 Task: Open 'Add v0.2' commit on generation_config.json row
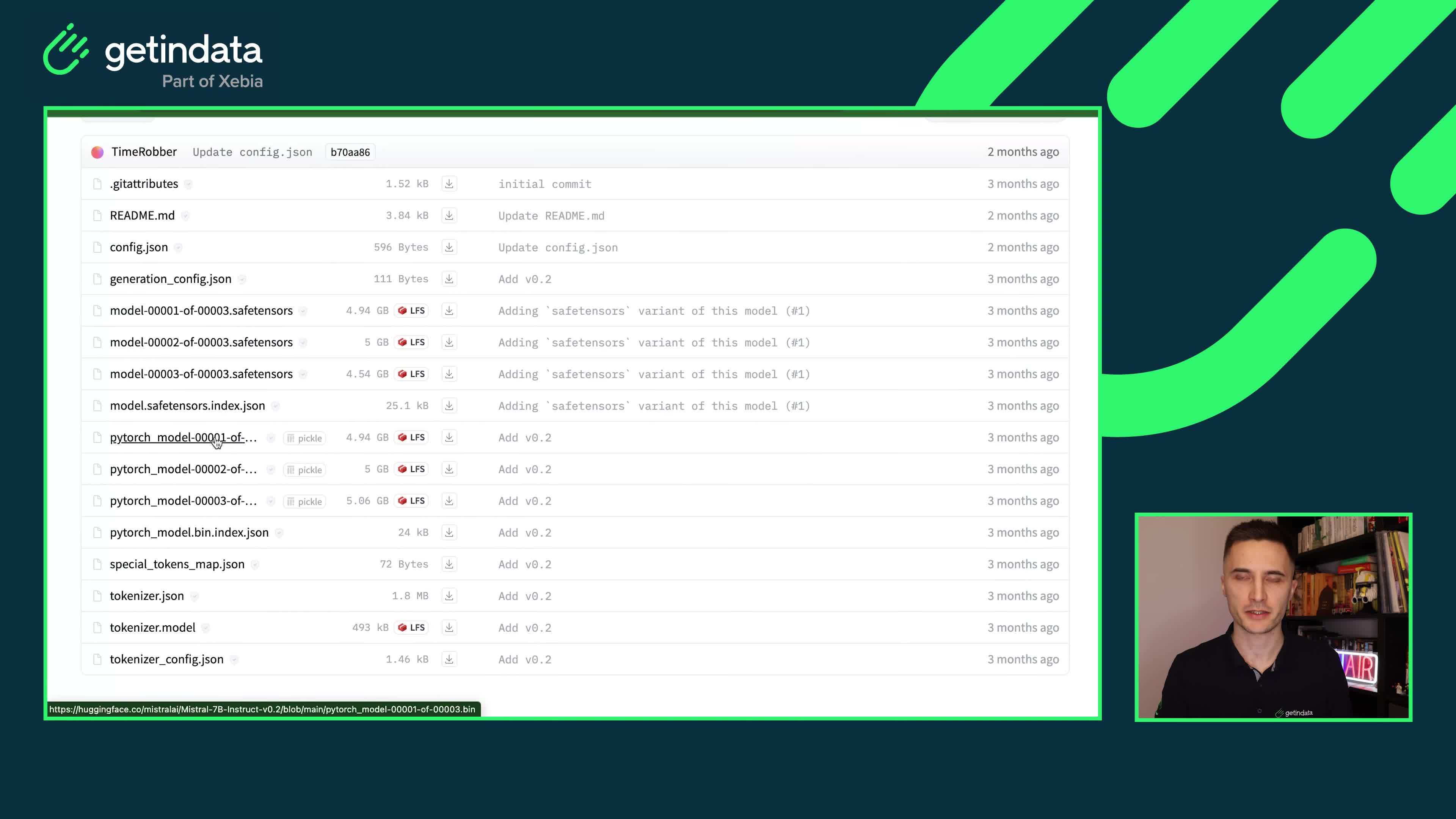click(x=524, y=279)
